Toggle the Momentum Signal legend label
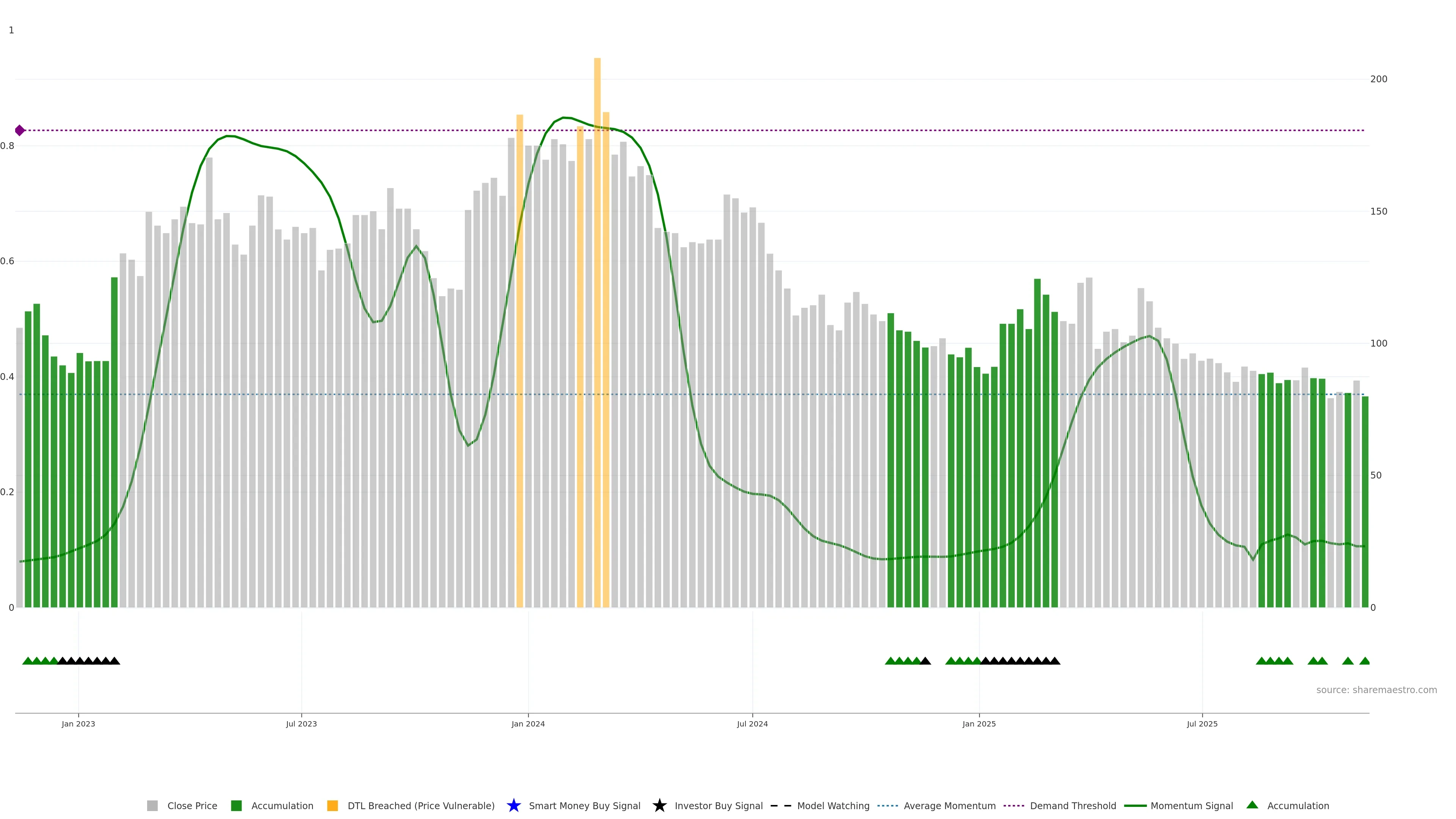This screenshot has width=1456, height=819. (1191, 805)
